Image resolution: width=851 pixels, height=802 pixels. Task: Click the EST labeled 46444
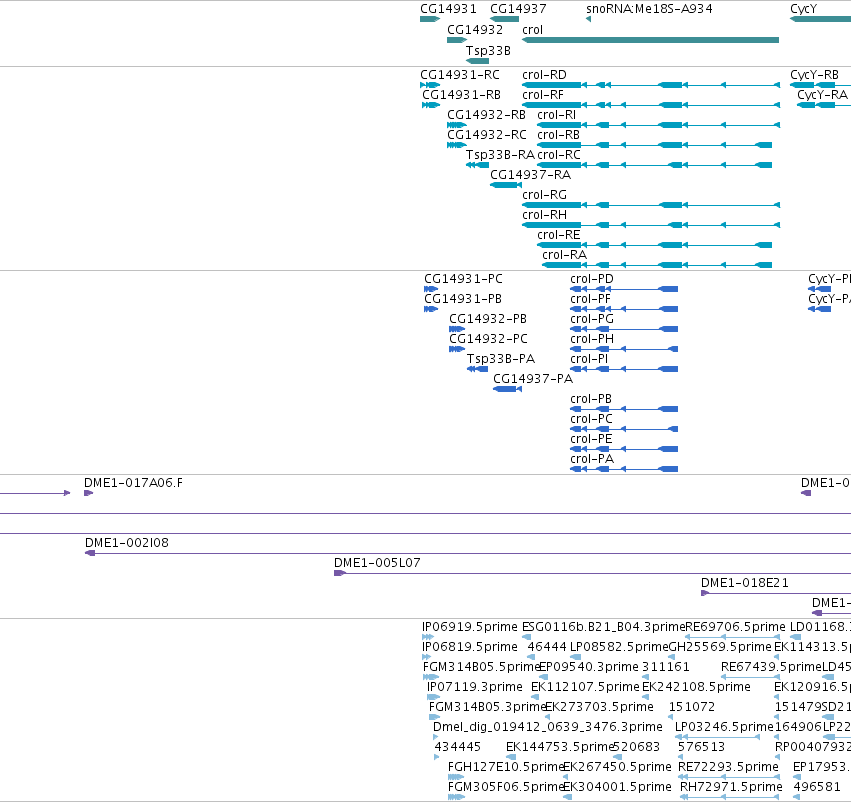coord(547,647)
